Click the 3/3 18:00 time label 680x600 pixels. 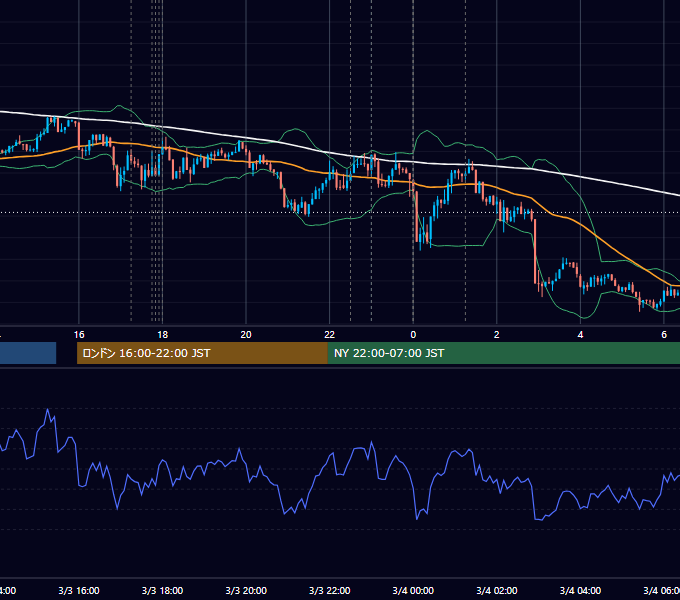pos(162,590)
